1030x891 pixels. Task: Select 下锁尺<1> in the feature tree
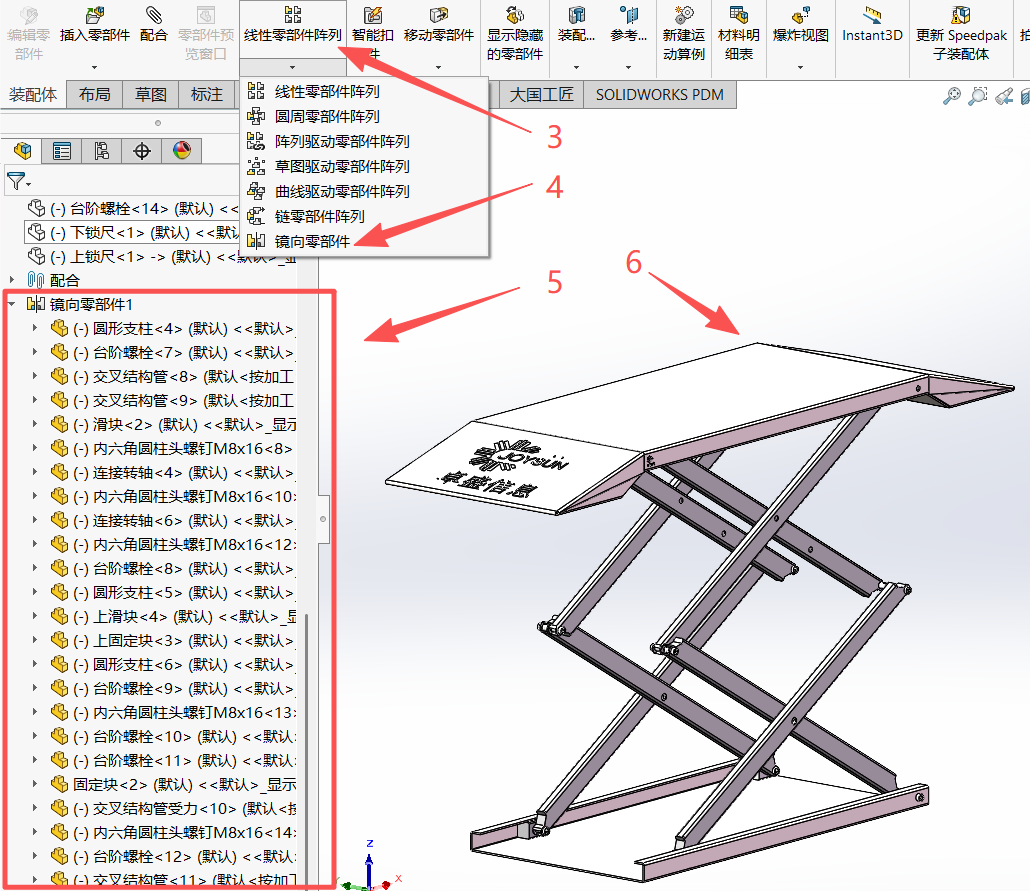110,232
